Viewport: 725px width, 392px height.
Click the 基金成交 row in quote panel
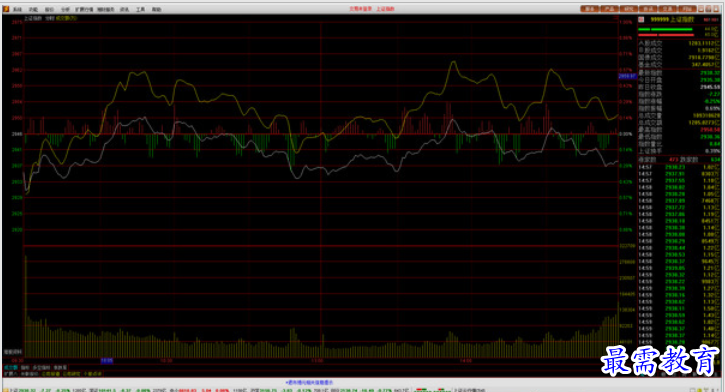pos(679,65)
